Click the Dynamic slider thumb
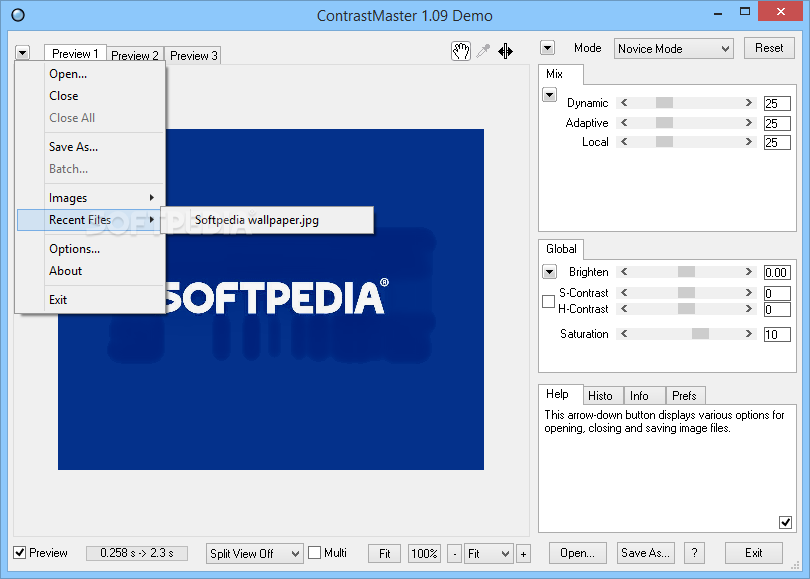 point(664,103)
